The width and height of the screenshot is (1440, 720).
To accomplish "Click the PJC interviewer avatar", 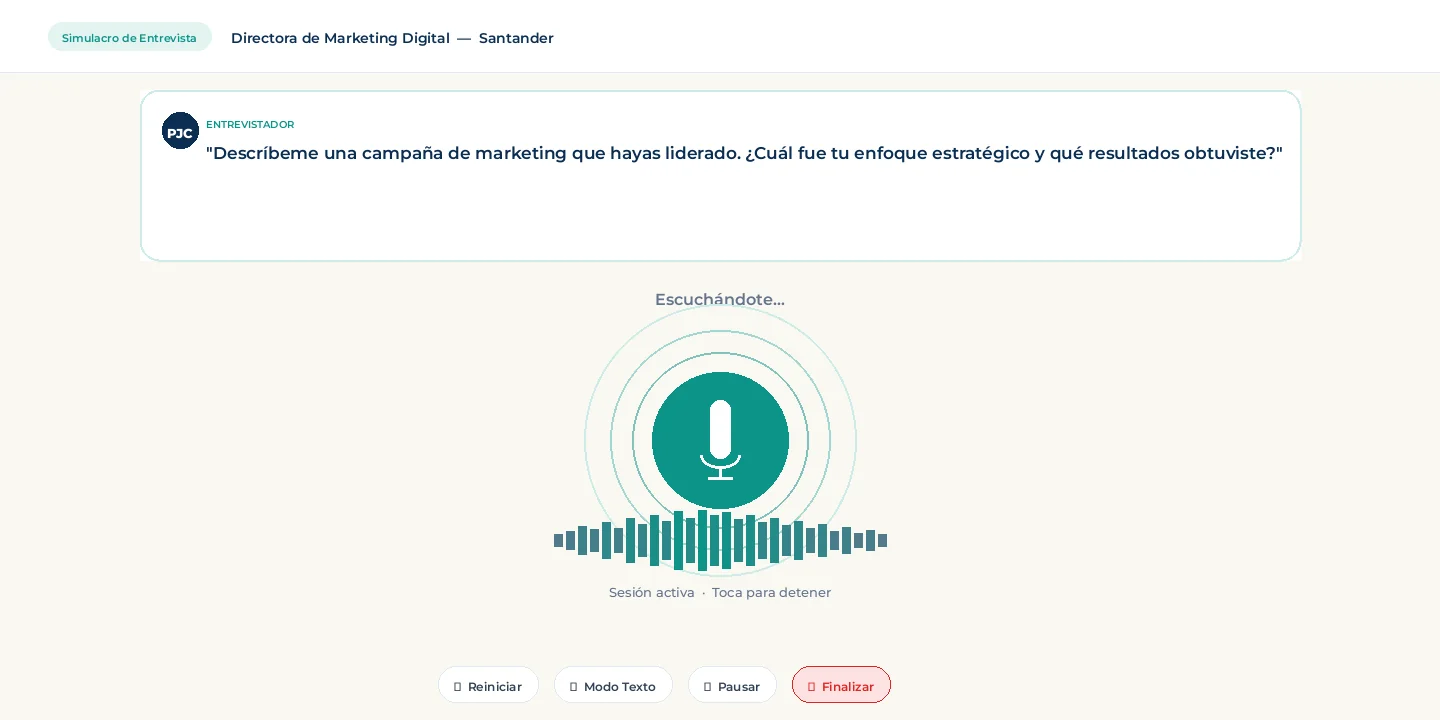I will pos(180,131).
